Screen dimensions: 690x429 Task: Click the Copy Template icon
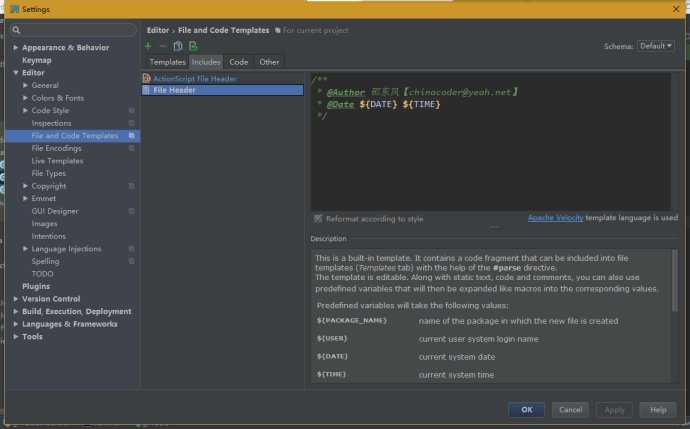(178, 46)
